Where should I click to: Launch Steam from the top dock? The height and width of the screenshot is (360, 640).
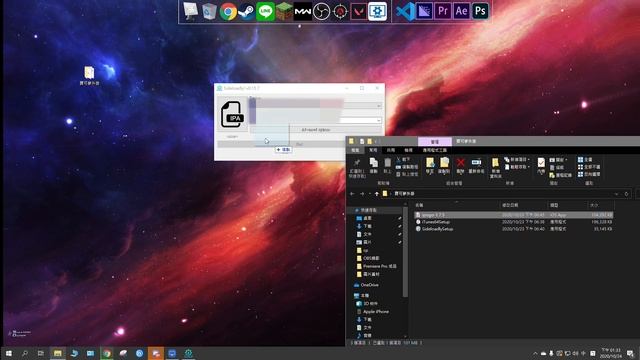(x=247, y=11)
